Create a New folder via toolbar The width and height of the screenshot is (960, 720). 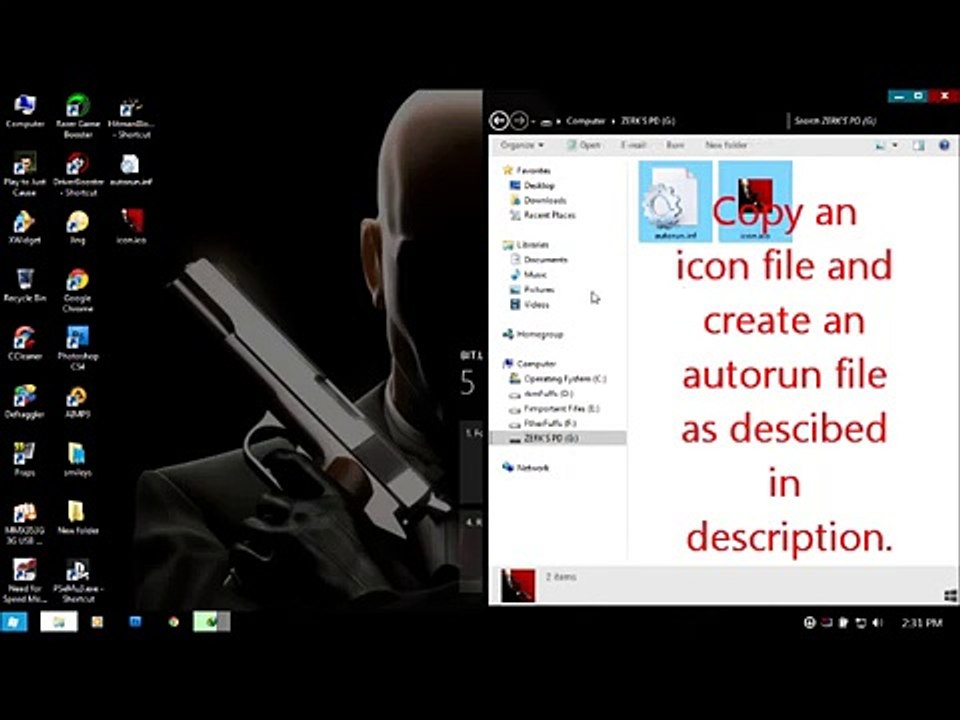(x=726, y=145)
